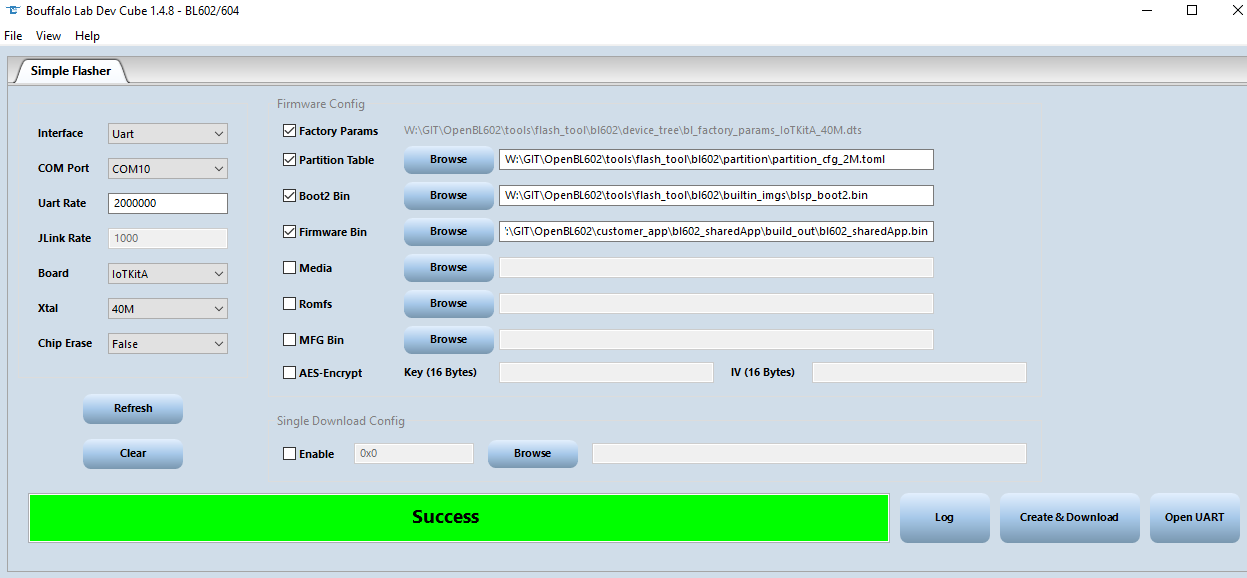Image resolution: width=1247 pixels, height=578 pixels.
Task: Click Browse in Single Download Config
Action: 532,454
